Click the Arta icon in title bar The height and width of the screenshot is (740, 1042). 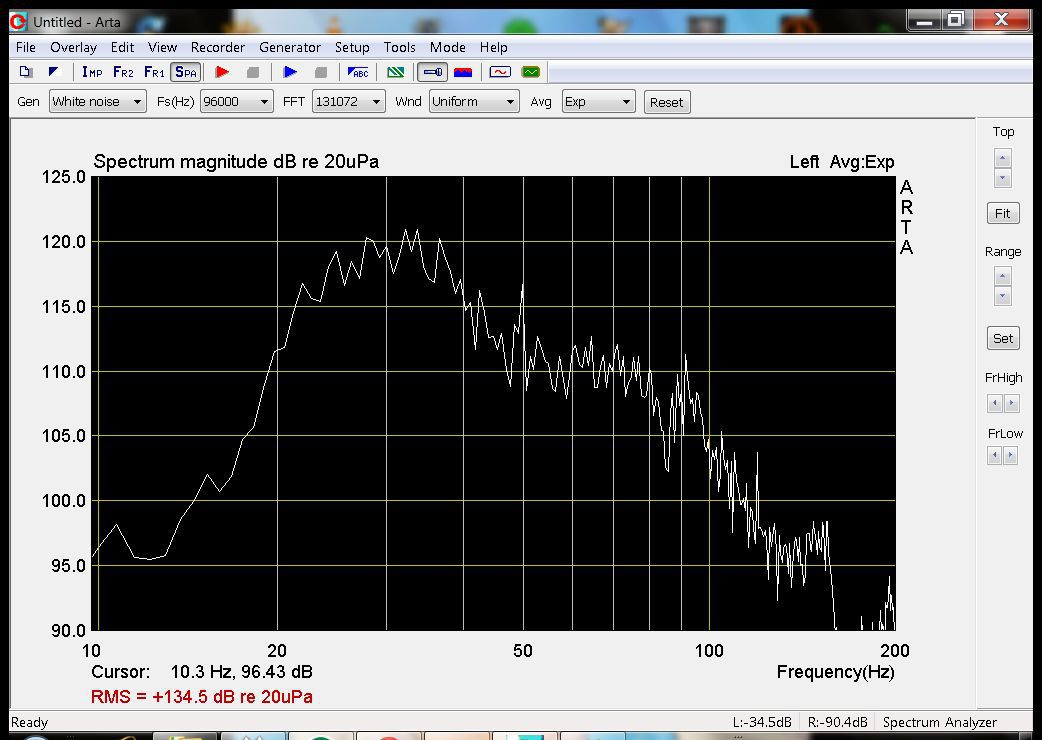pos(18,21)
